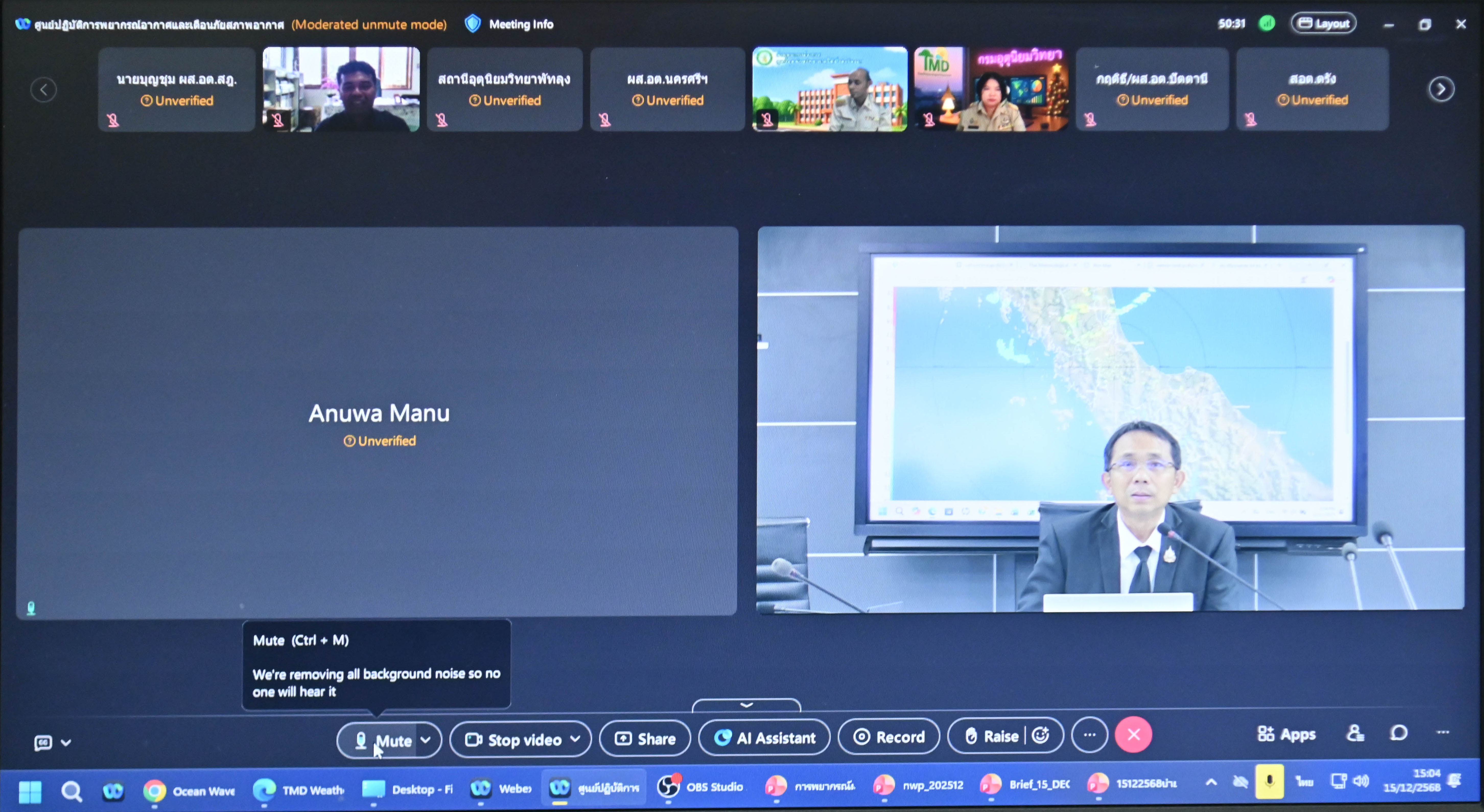
Task: Open the participants panel icon
Action: point(1355,733)
